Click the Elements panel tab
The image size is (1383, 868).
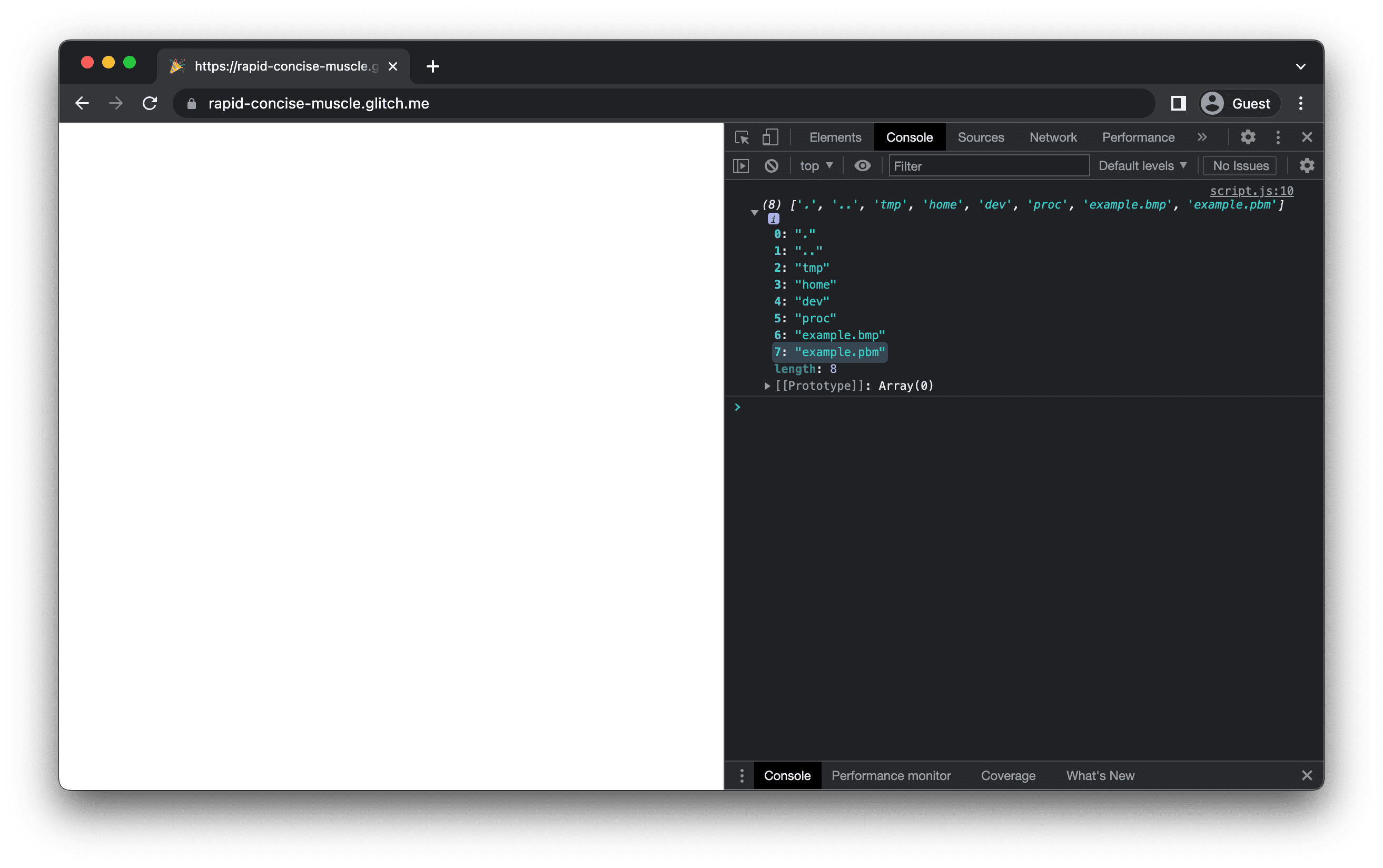click(x=835, y=136)
